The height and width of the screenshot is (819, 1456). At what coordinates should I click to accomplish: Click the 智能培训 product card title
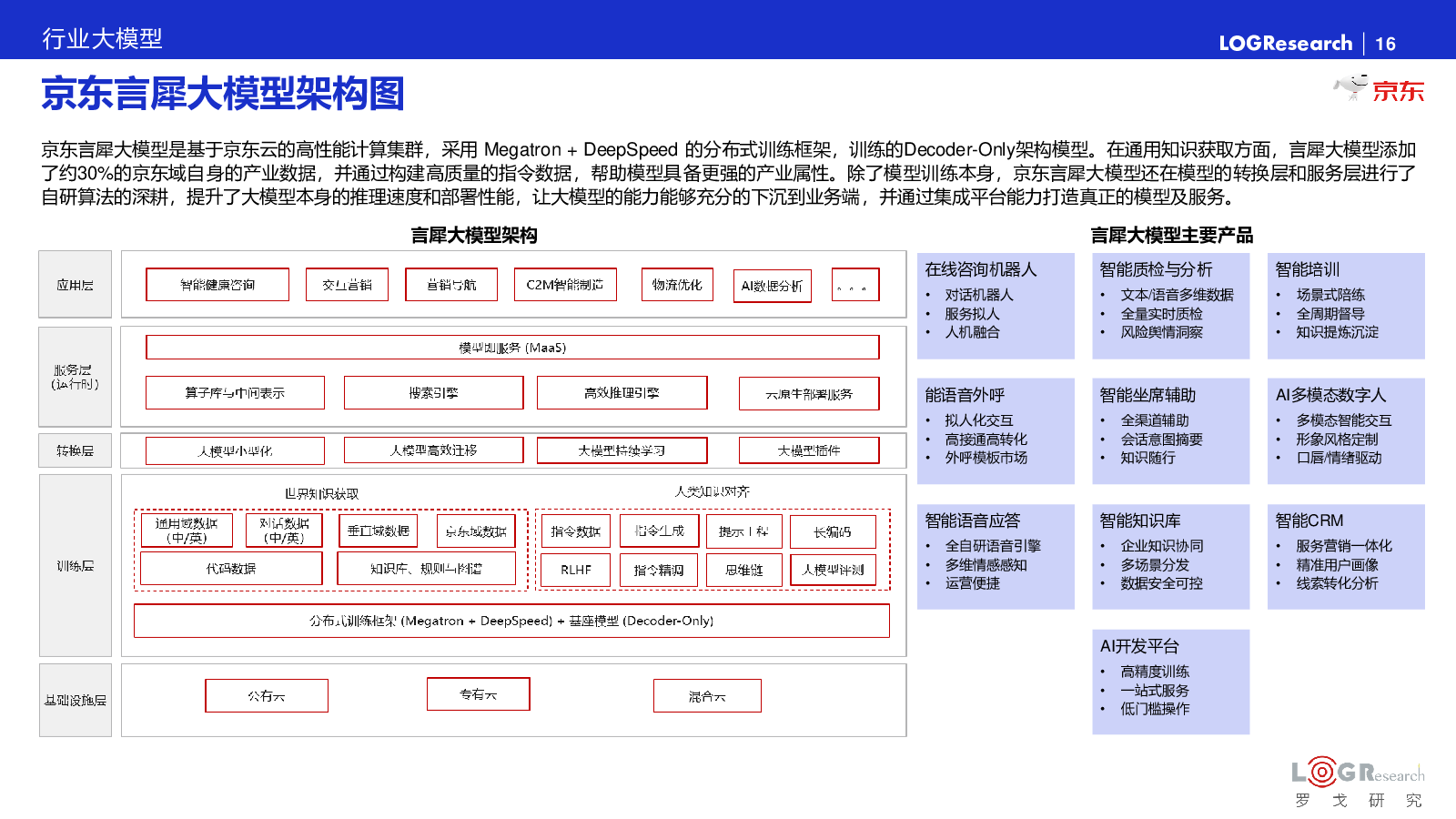(1307, 269)
